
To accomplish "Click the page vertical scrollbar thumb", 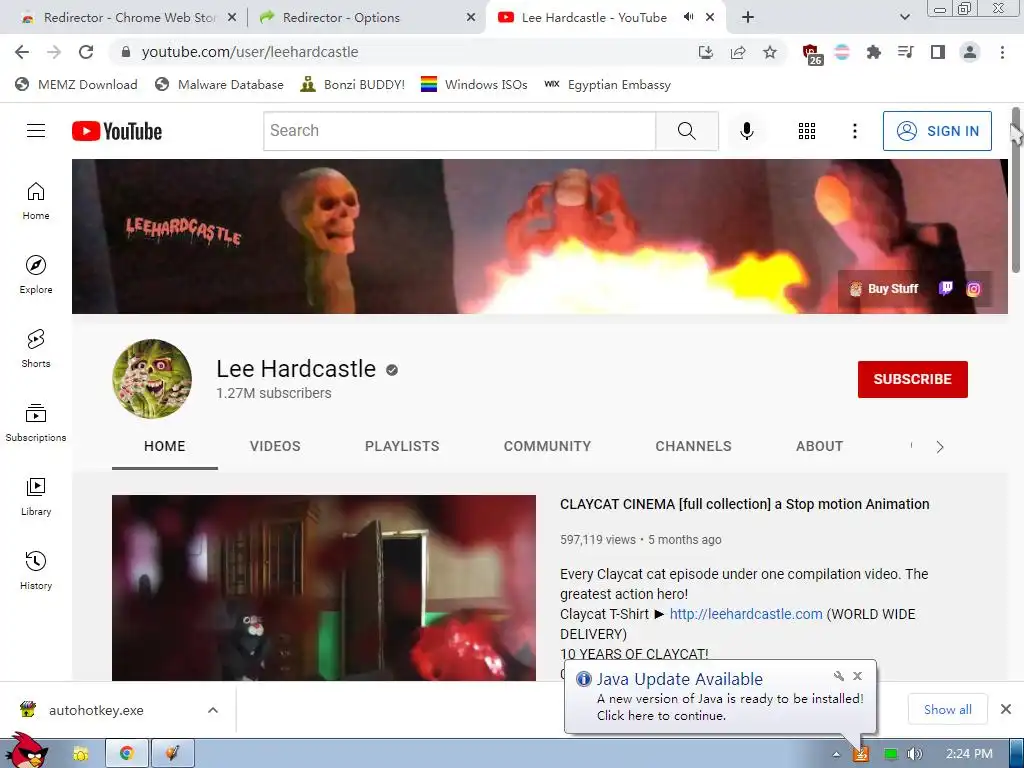I will click(x=1016, y=189).
